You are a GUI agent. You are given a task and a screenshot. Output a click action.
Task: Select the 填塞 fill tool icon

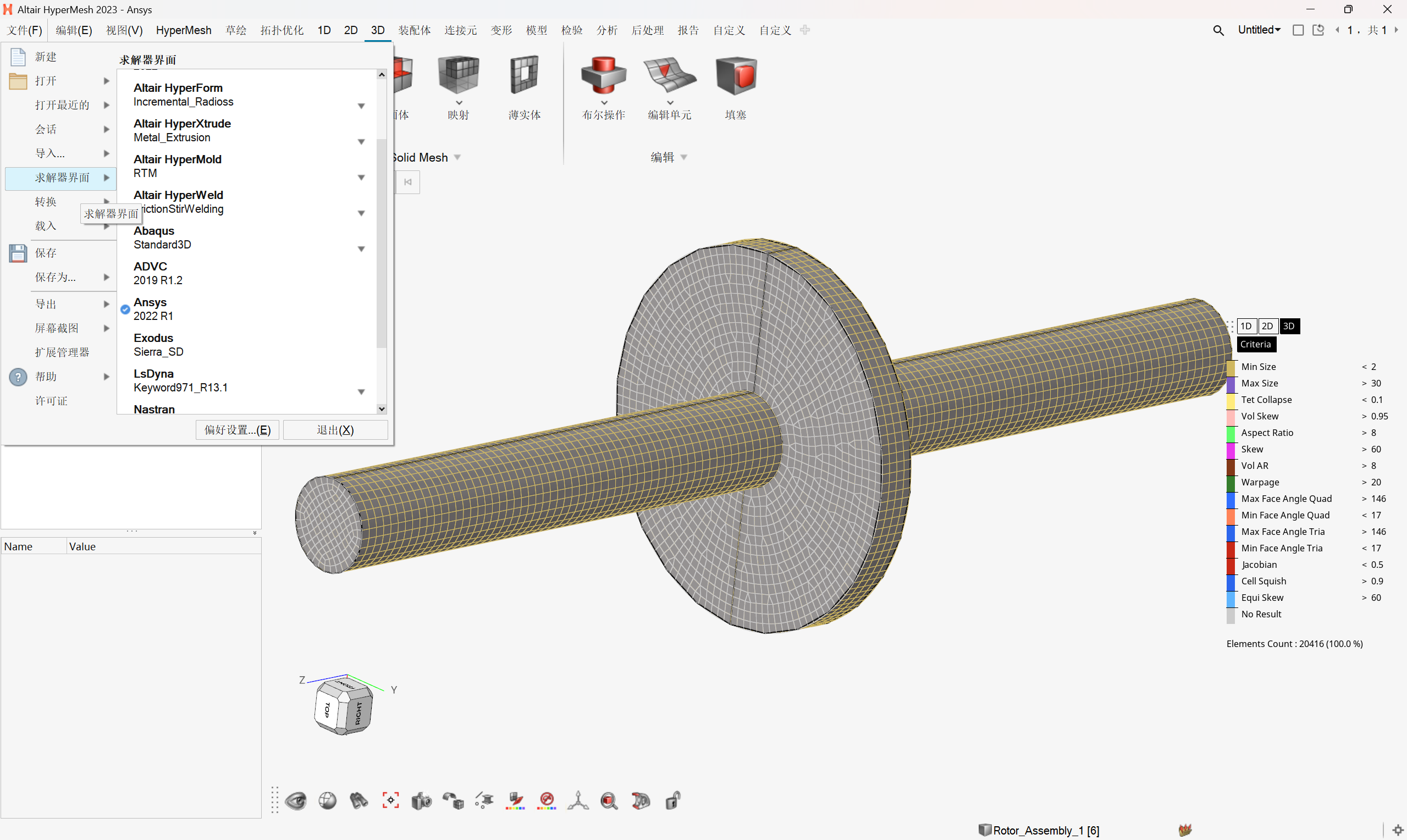(x=735, y=76)
